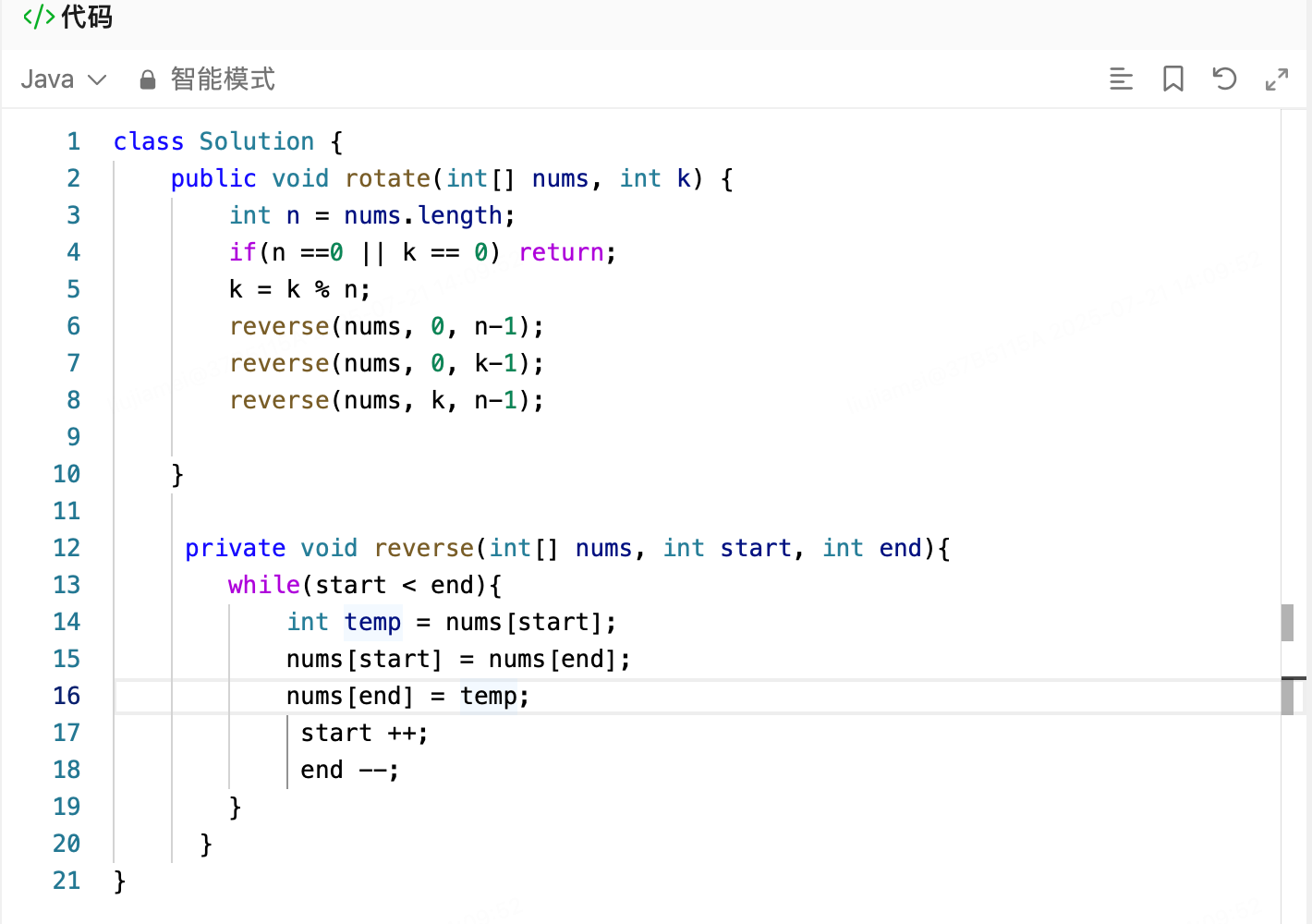This screenshot has height=924, width=1312.
Task: Click highlighted 'temp' on line 14
Action: point(373,622)
